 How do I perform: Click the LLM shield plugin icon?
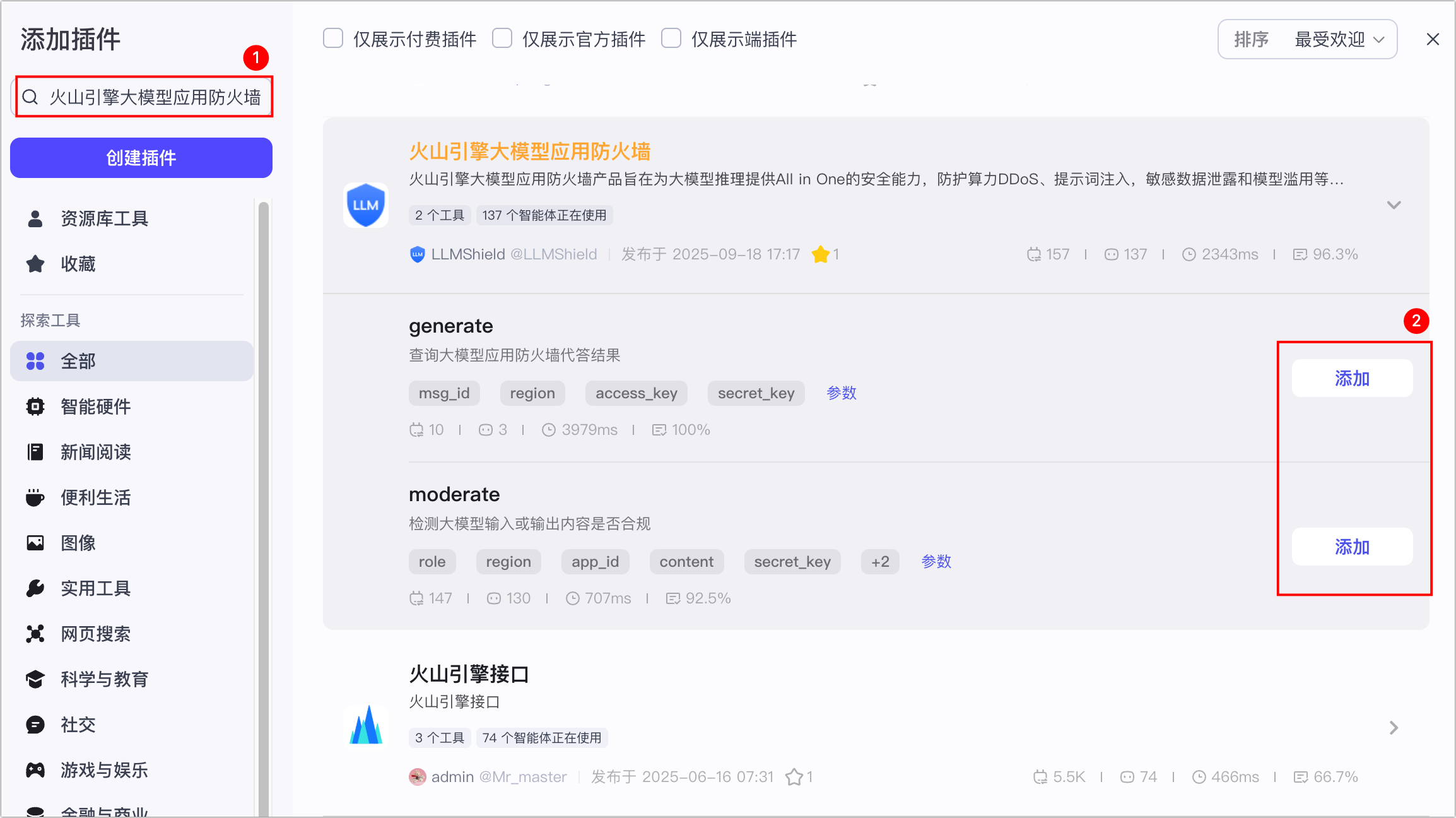coord(365,205)
